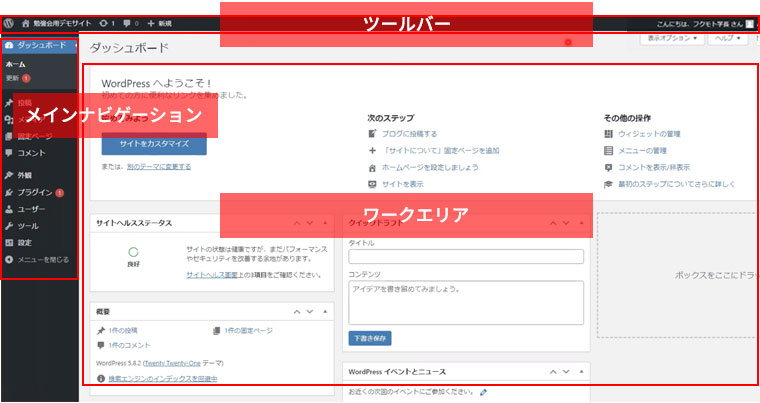
Task: Move the WordPress イベントとニュース panel up
Action: point(553,372)
